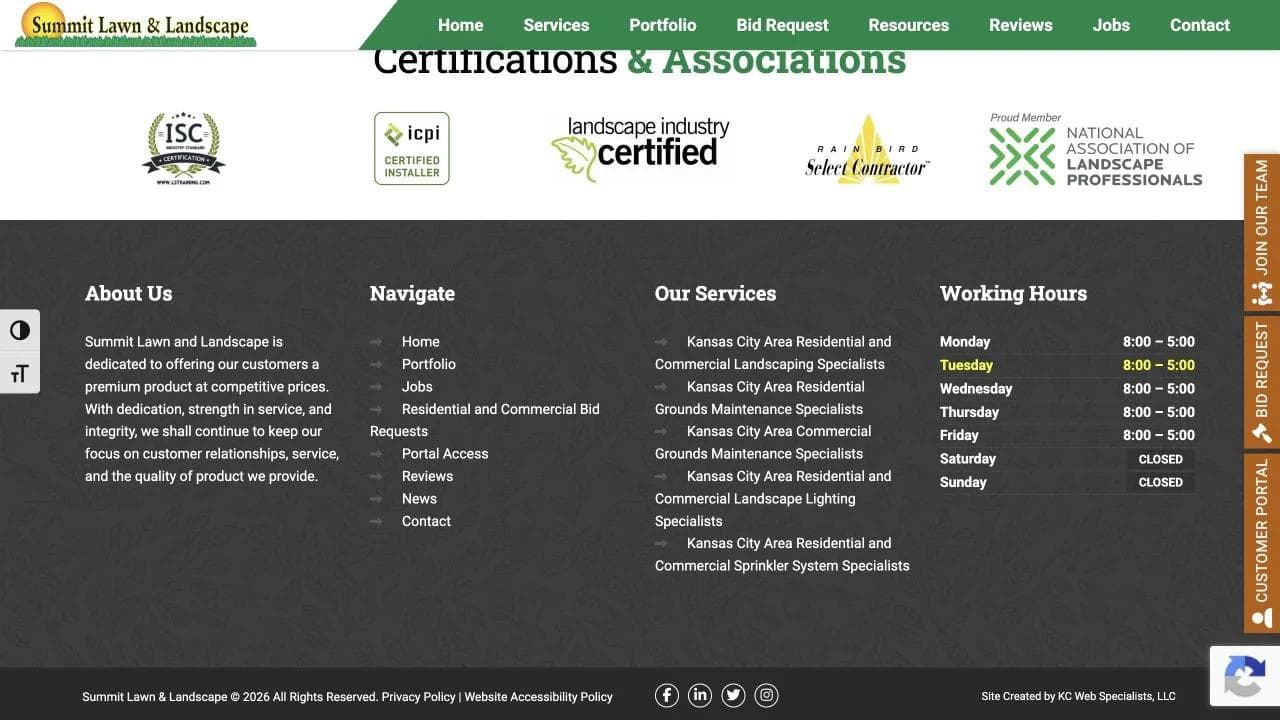Click the Rain Bird Select Contractor logo
The image size is (1280, 720).
coord(868,149)
